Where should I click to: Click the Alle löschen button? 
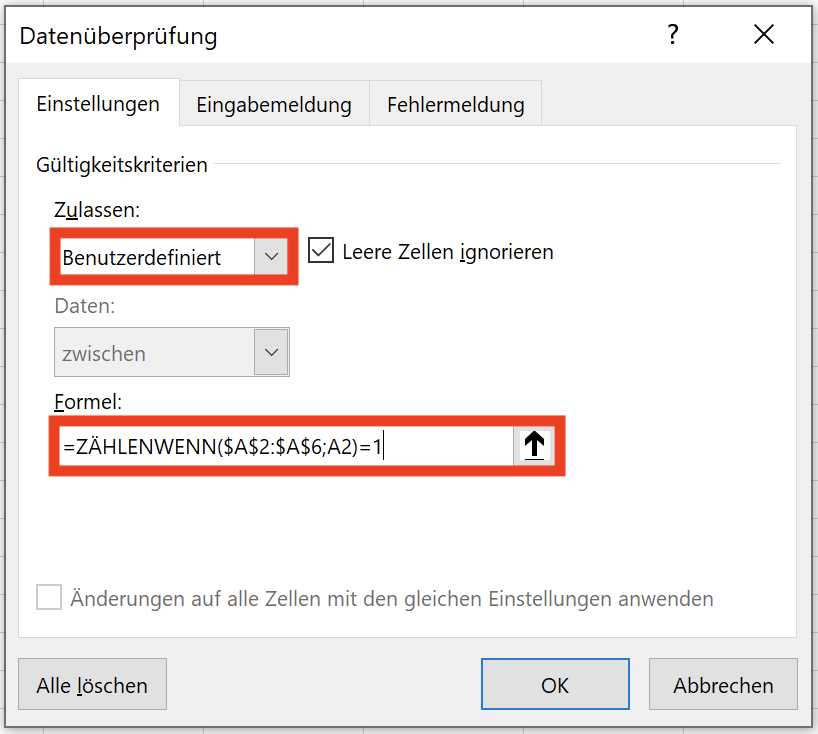[92, 684]
